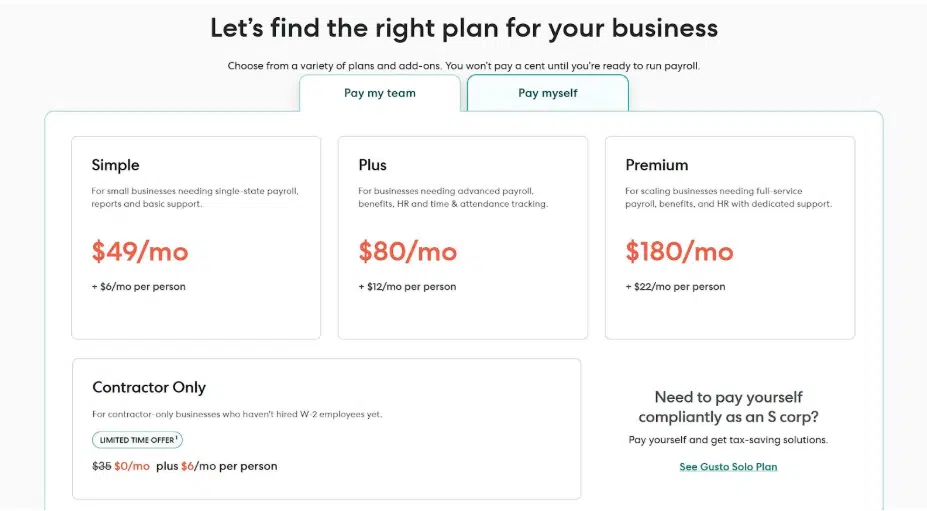The height and width of the screenshot is (511, 927).
Task: Click the Premium plan description text
Action: [x=728, y=197]
